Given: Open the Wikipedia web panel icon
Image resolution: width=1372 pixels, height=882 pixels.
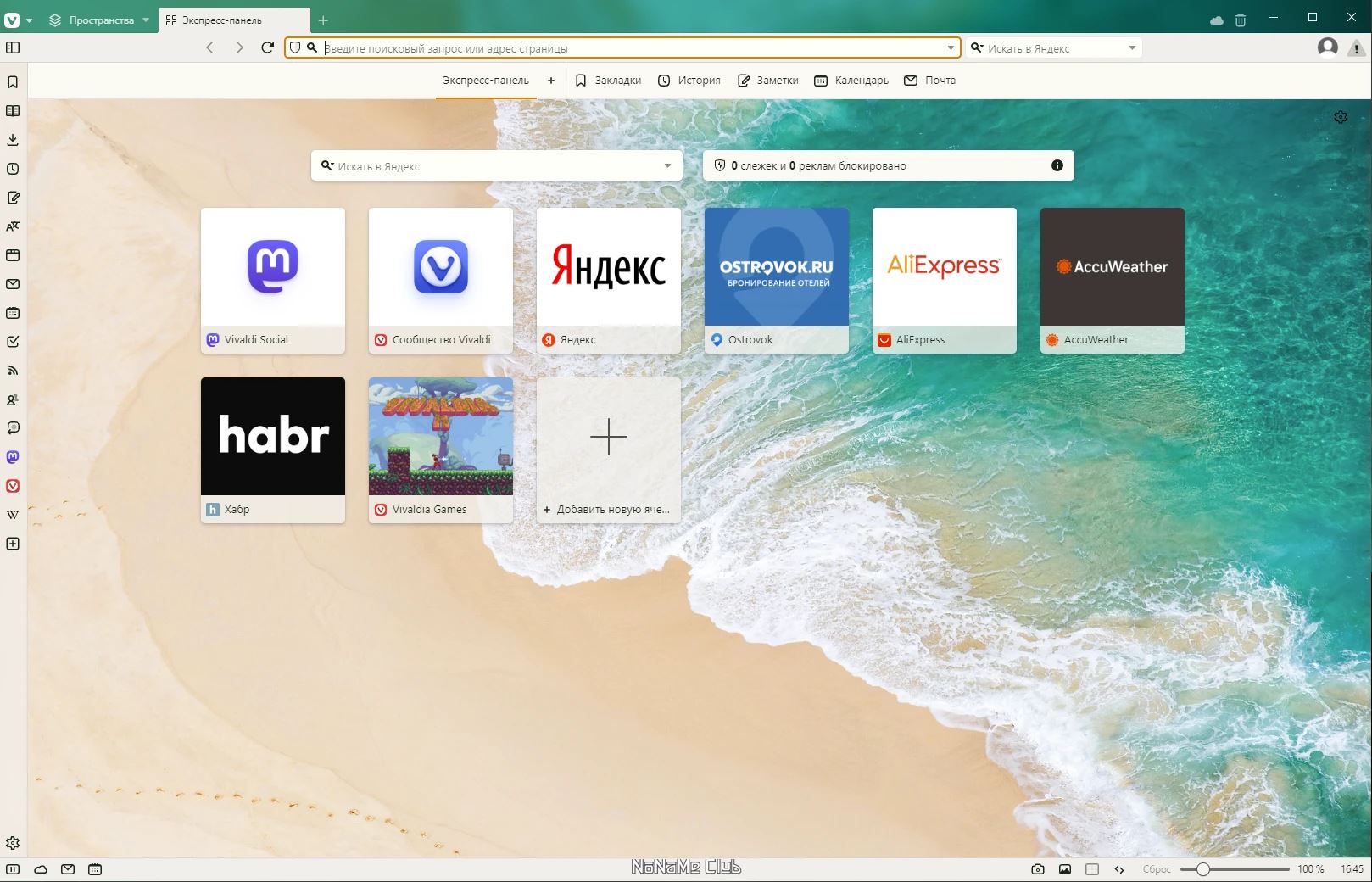Looking at the screenshot, I should [13, 515].
